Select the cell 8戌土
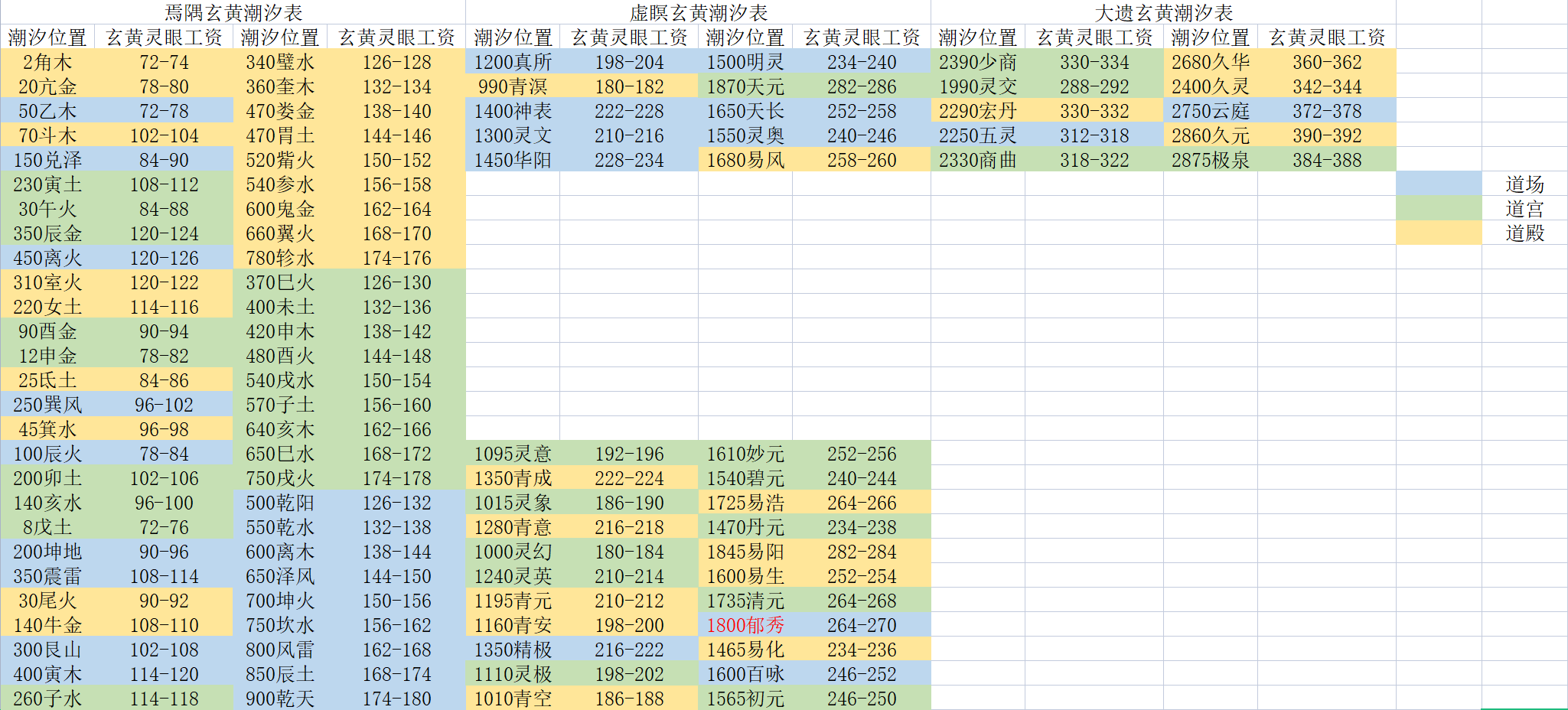Image resolution: width=1568 pixels, height=710 pixels. (47, 526)
